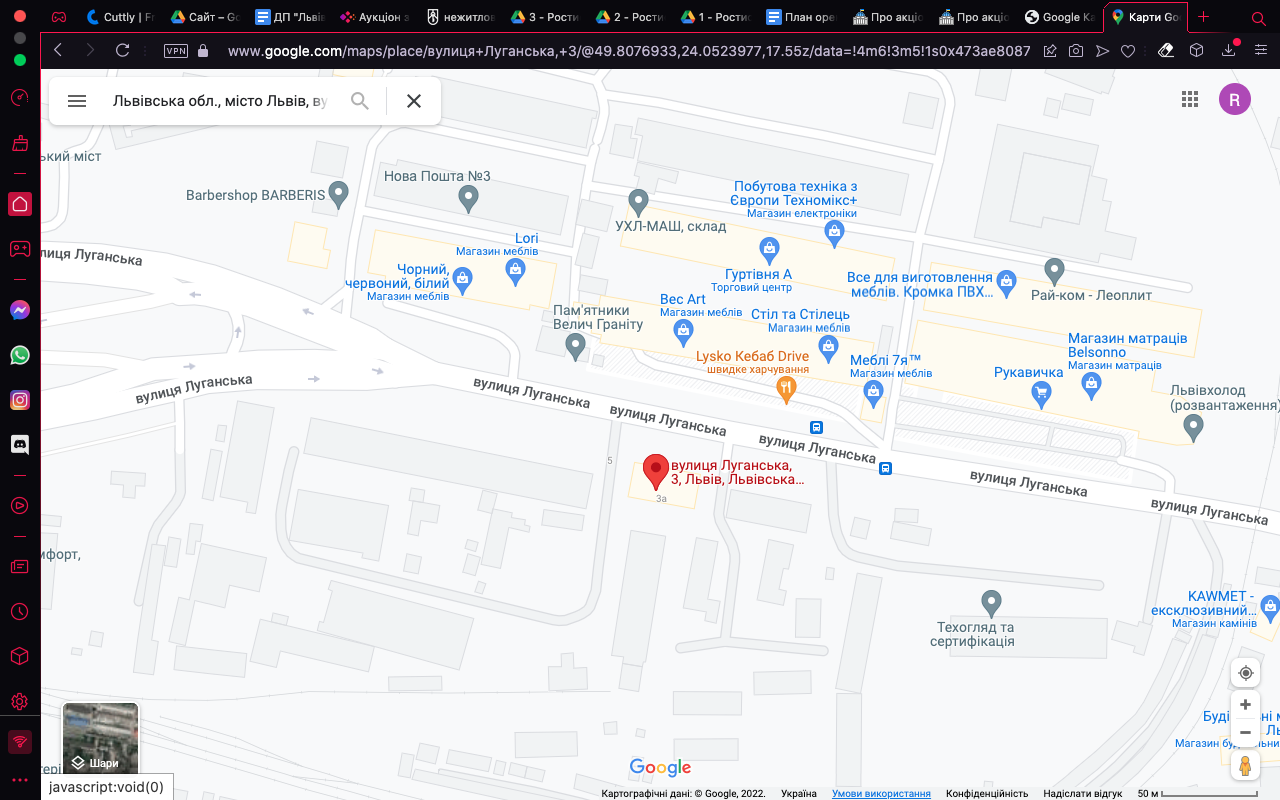Open the Google apps grid
The height and width of the screenshot is (800, 1280).
[x=1190, y=99]
